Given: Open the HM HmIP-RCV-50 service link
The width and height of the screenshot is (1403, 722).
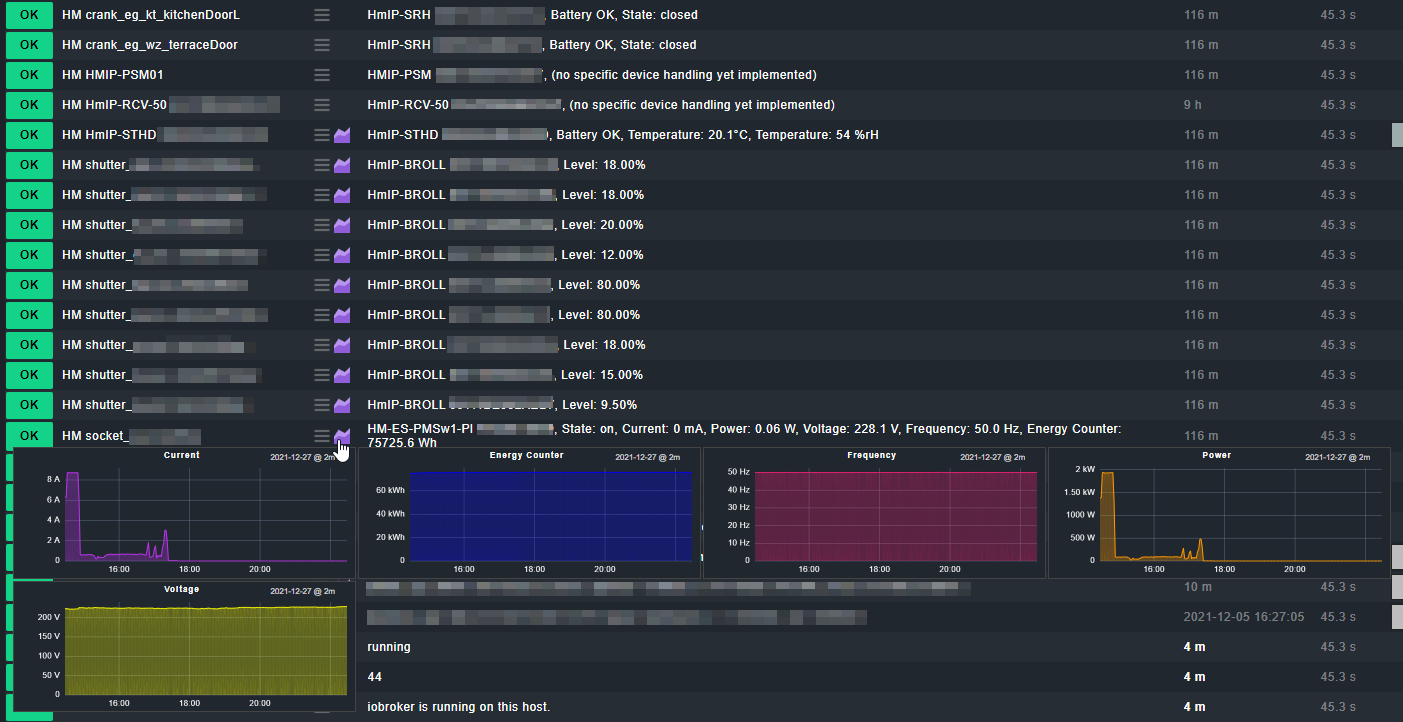Looking at the screenshot, I should (x=170, y=105).
